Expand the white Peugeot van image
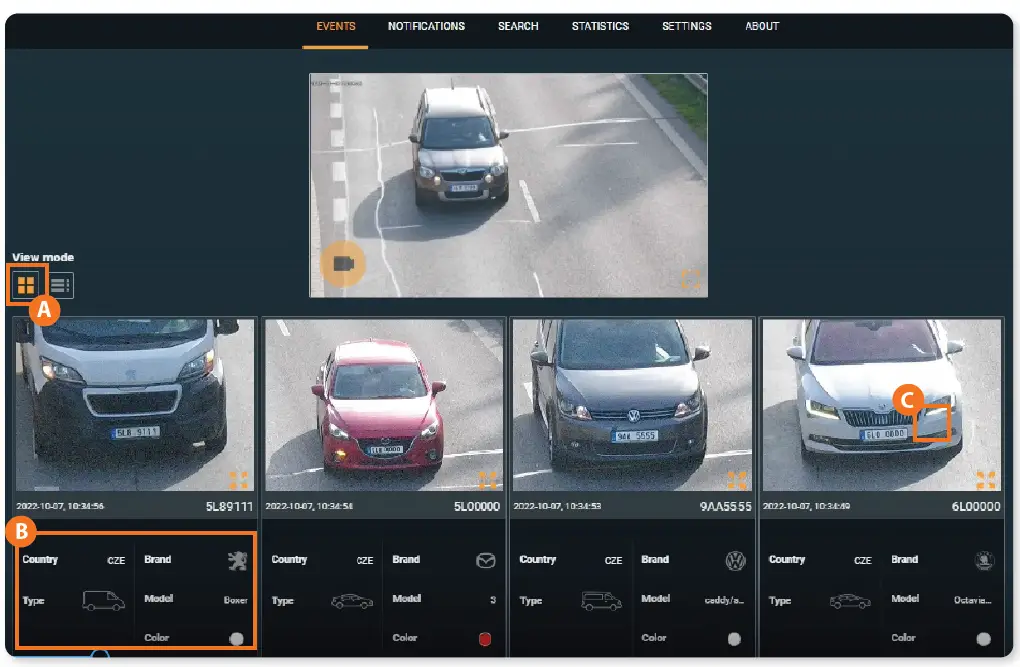1020x667 pixels. point(238,480)
